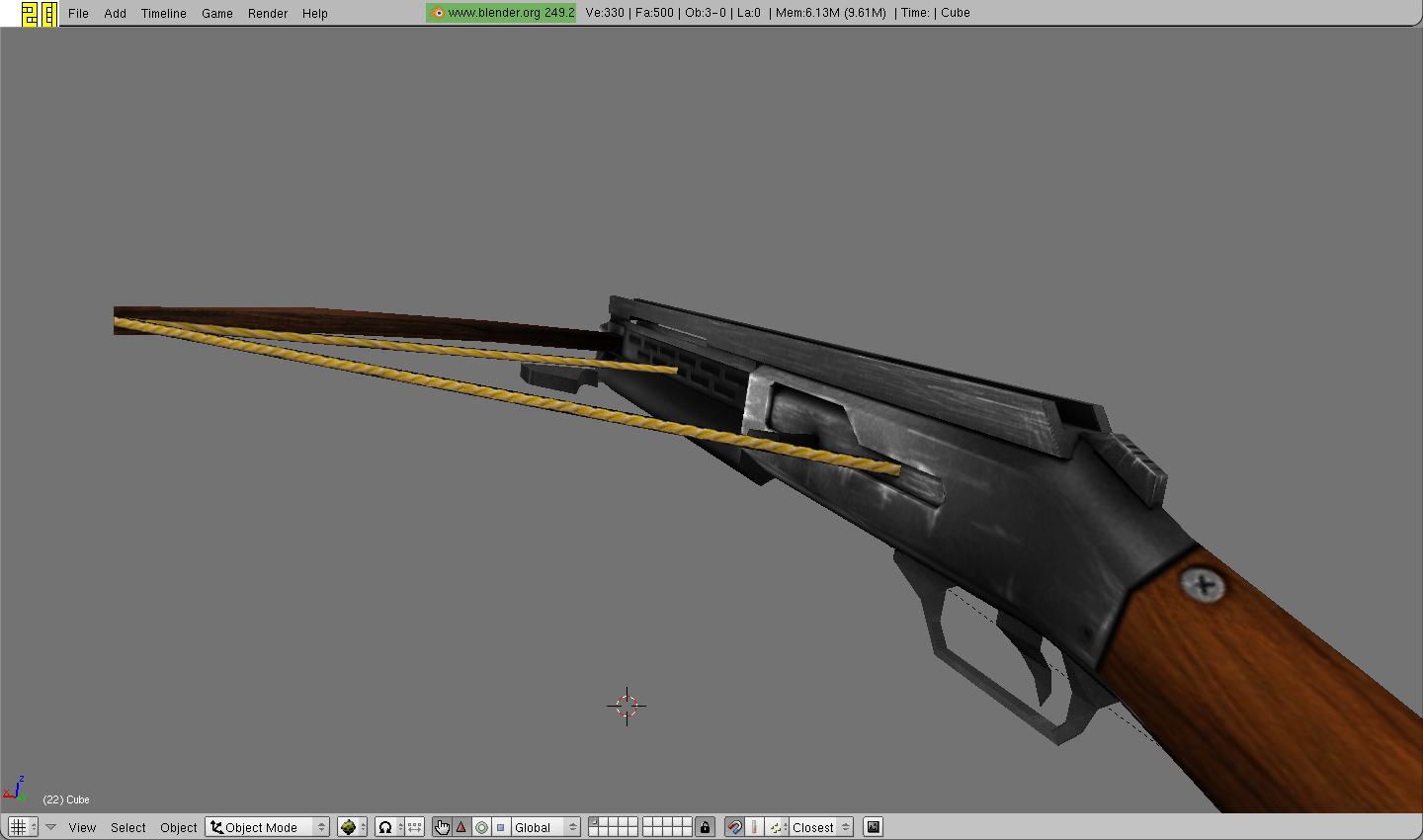Select the scale manipulator square icon
Viewport: 1423px width, 840px height.
[501, 827]
